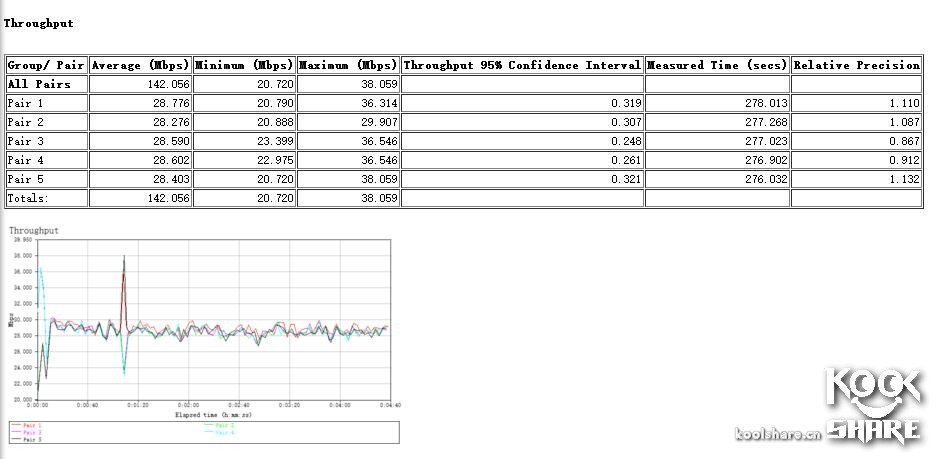Select Pair 4 relative precision 0.912
This screenshot has width=937, height=459.
click(x=905, y=160)
